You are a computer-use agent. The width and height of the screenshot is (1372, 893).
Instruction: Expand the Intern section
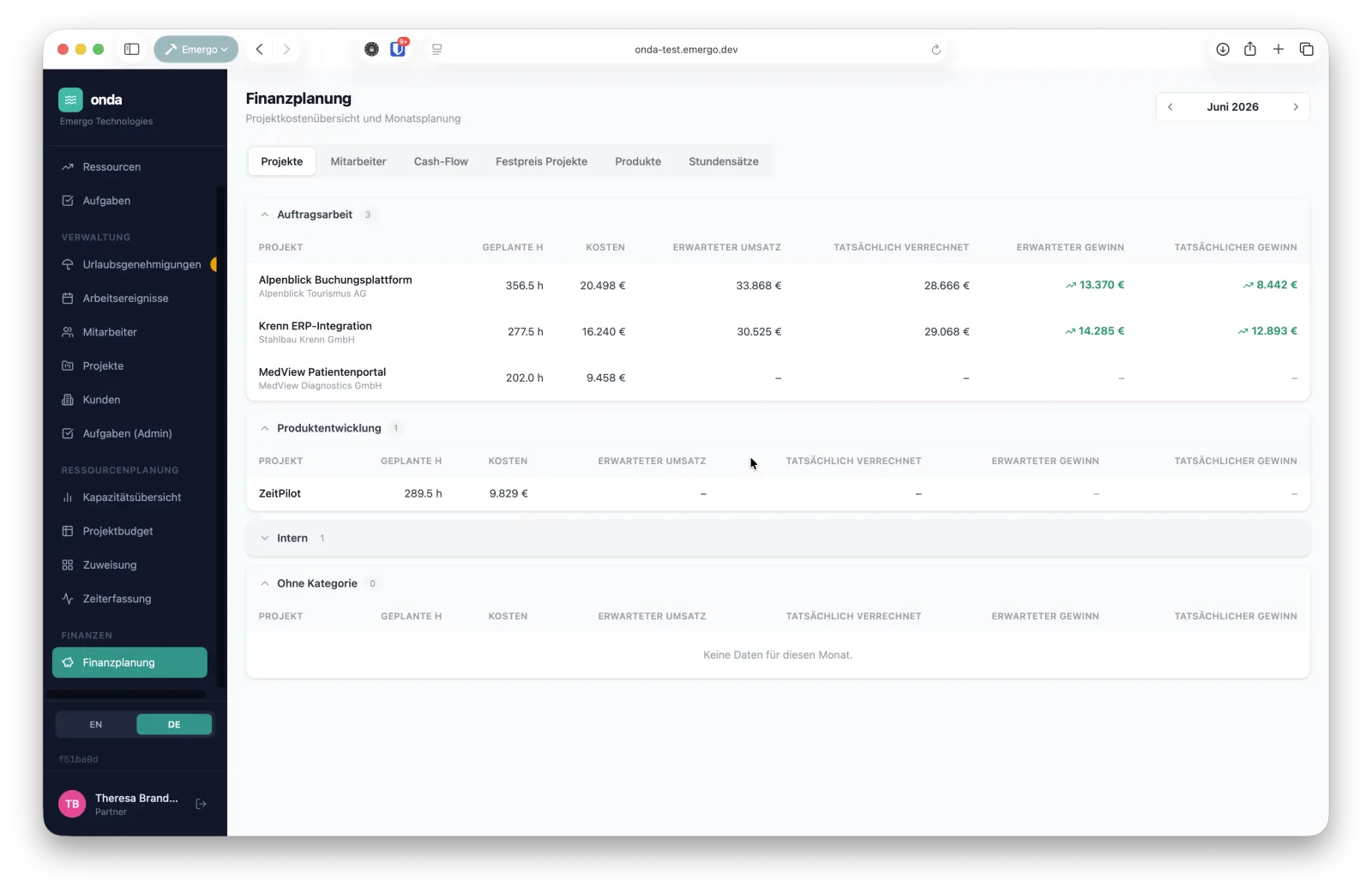coord(265,539)
